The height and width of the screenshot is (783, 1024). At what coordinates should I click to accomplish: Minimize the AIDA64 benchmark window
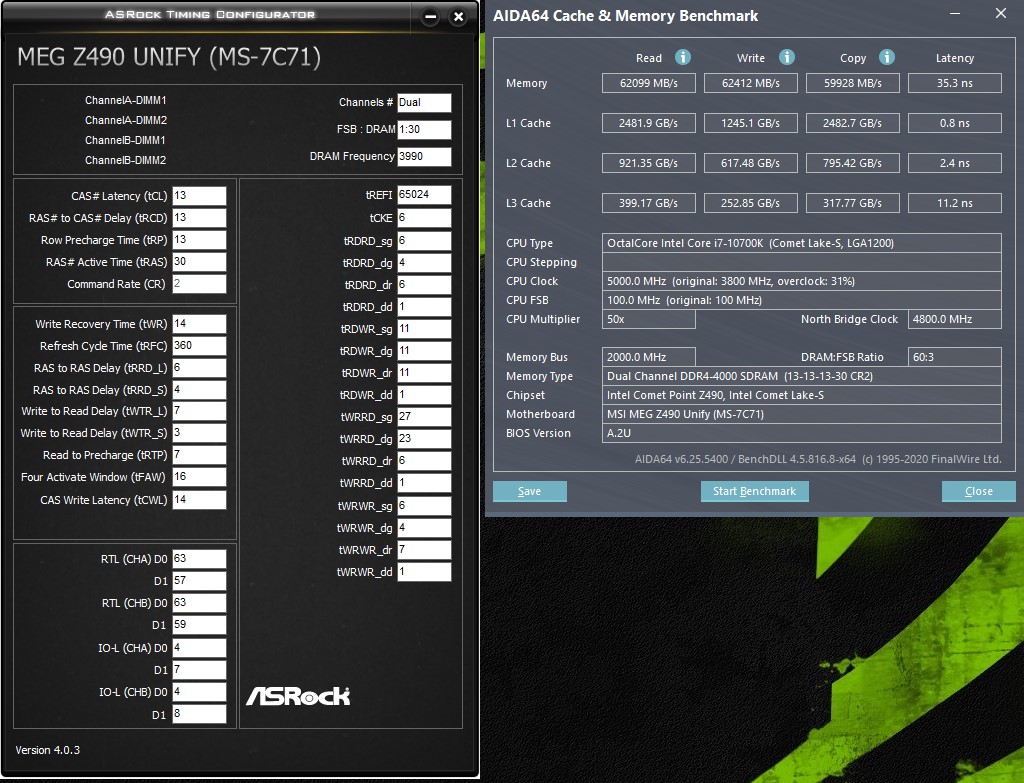pyautogui.click(x=955, y=14)
